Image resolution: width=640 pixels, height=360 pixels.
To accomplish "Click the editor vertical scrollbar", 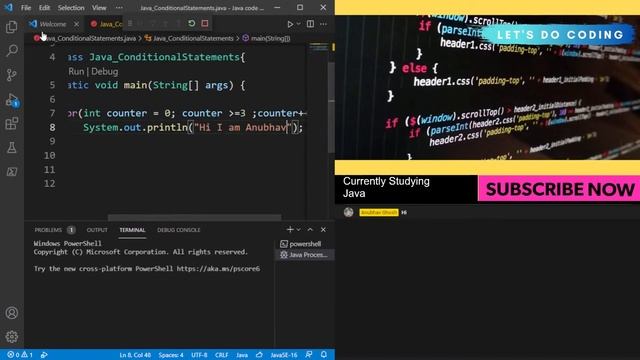I will point(331,107).
